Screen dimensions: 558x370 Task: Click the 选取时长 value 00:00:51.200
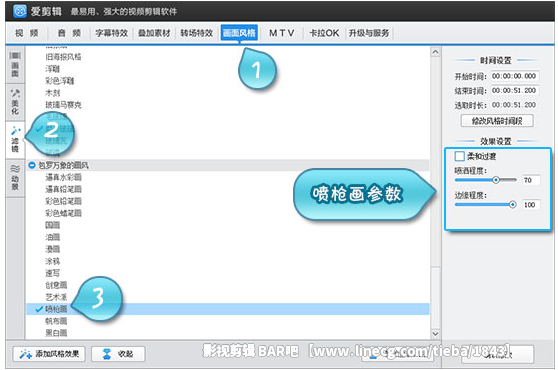coord(514,105)
